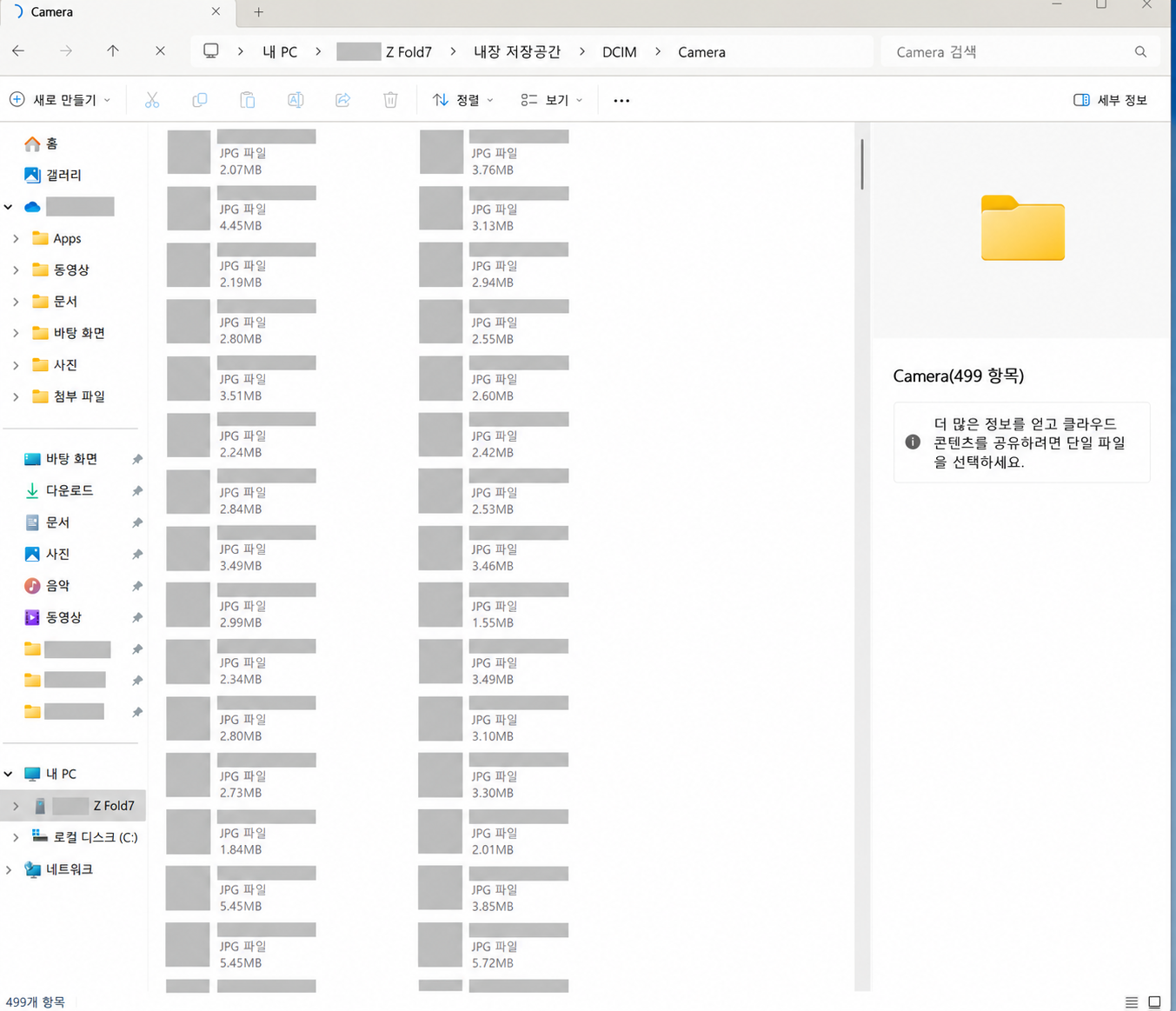This screenshot has width=1176, height=1011.
Task: Open the 보기 view dropdown
Action: coord(552,100)
